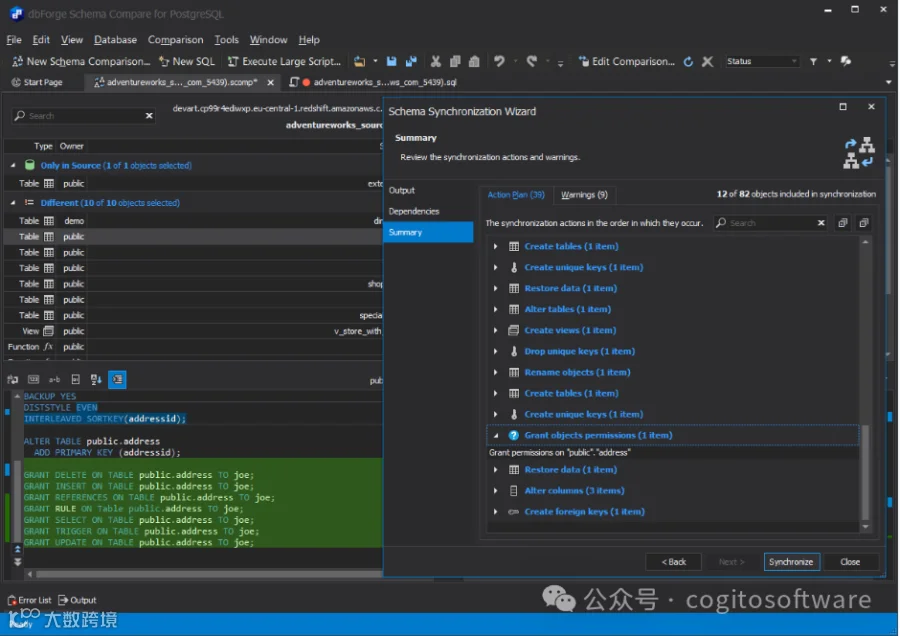The image size is (900, 636).
Task: Open the Comparison menu
Action: click(x=176, y=40)
